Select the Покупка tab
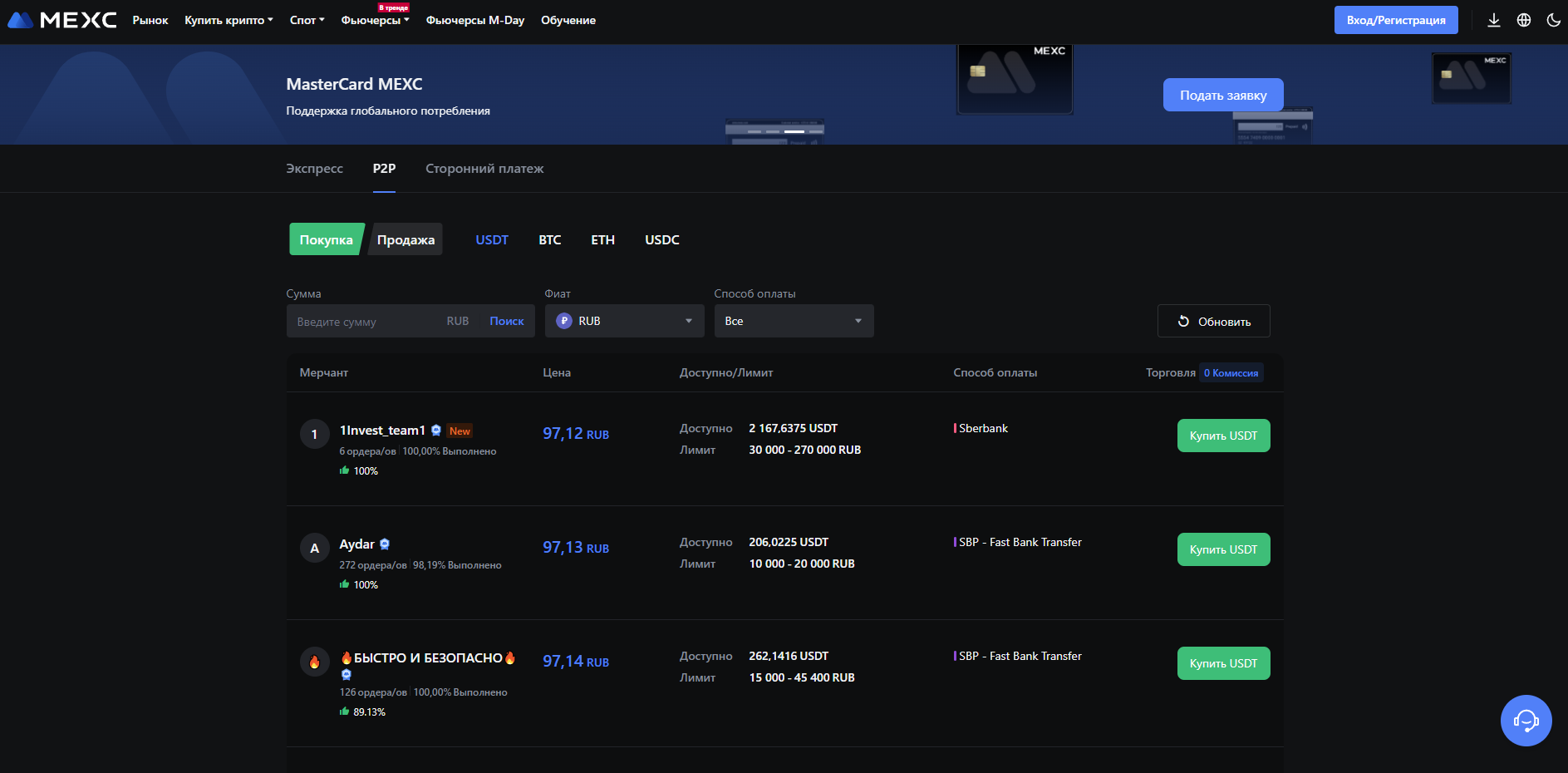Screen dimensions: 1568x773 [326, 239]
